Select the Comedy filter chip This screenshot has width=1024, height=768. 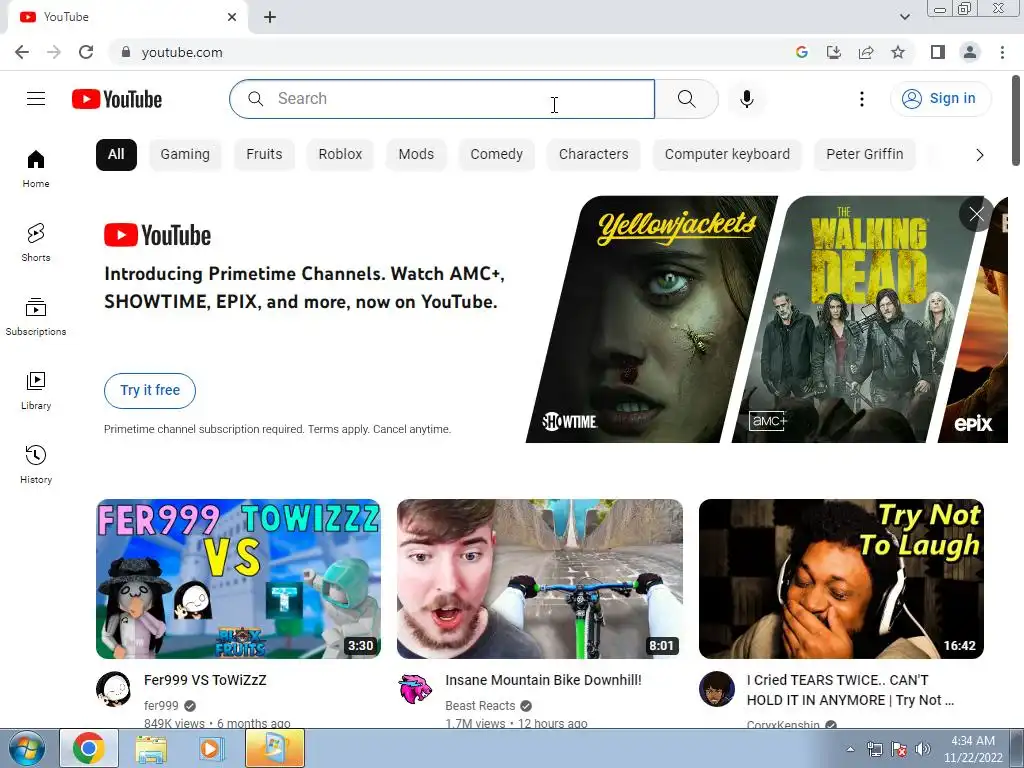point(496,155)
